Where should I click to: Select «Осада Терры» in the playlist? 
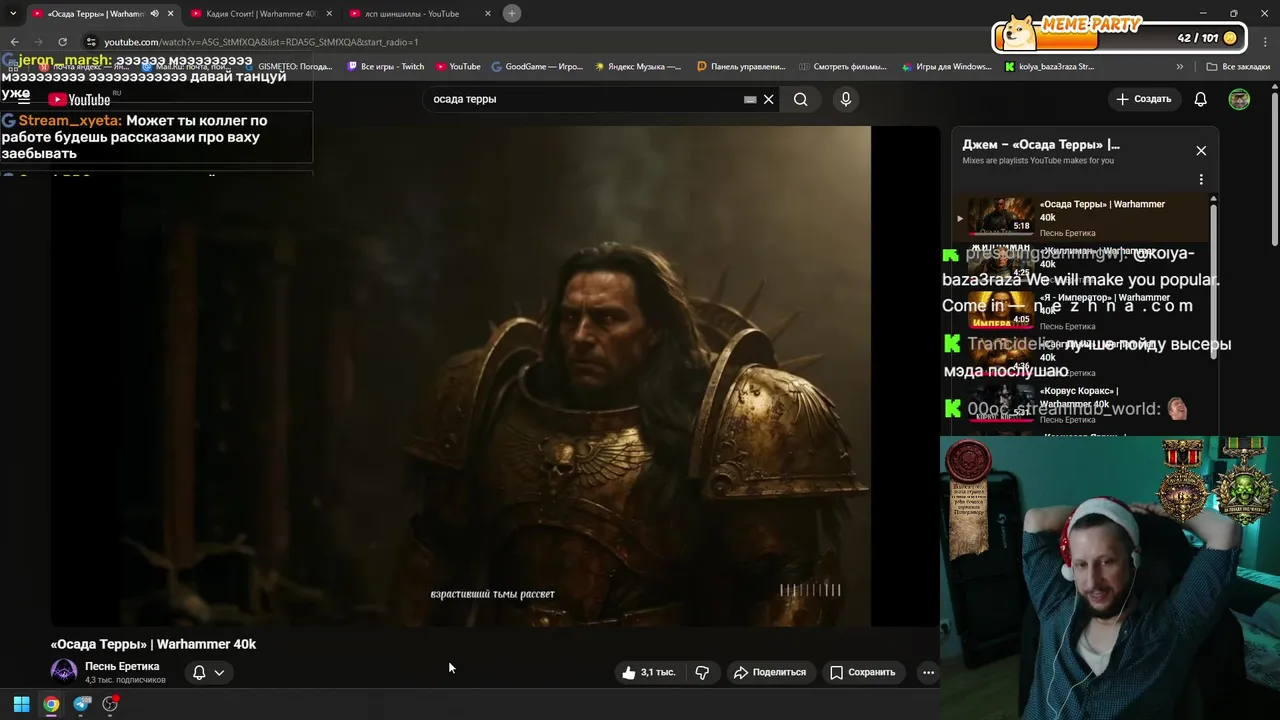tap(1082, 217)
